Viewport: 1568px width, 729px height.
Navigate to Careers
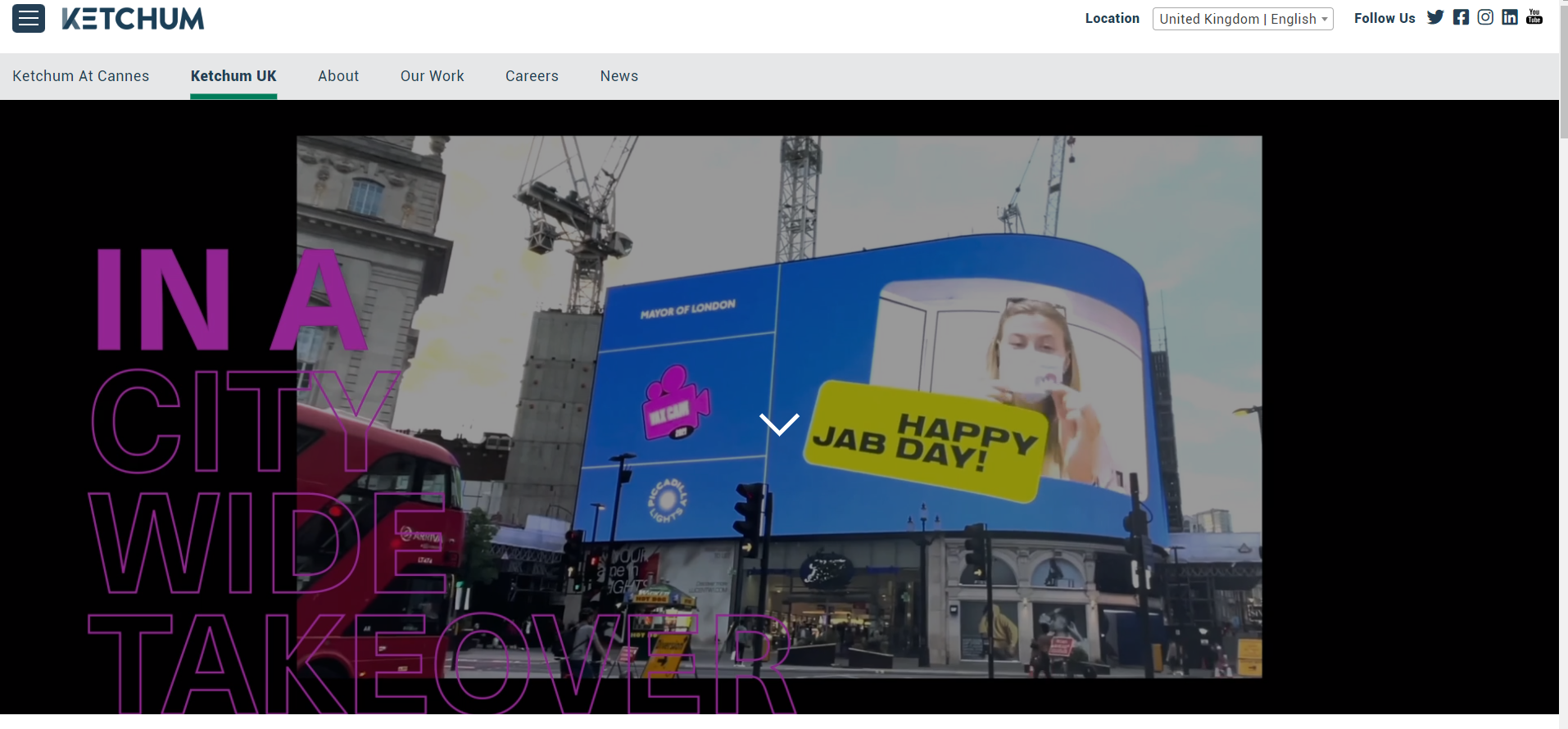[x=532, y=76]
